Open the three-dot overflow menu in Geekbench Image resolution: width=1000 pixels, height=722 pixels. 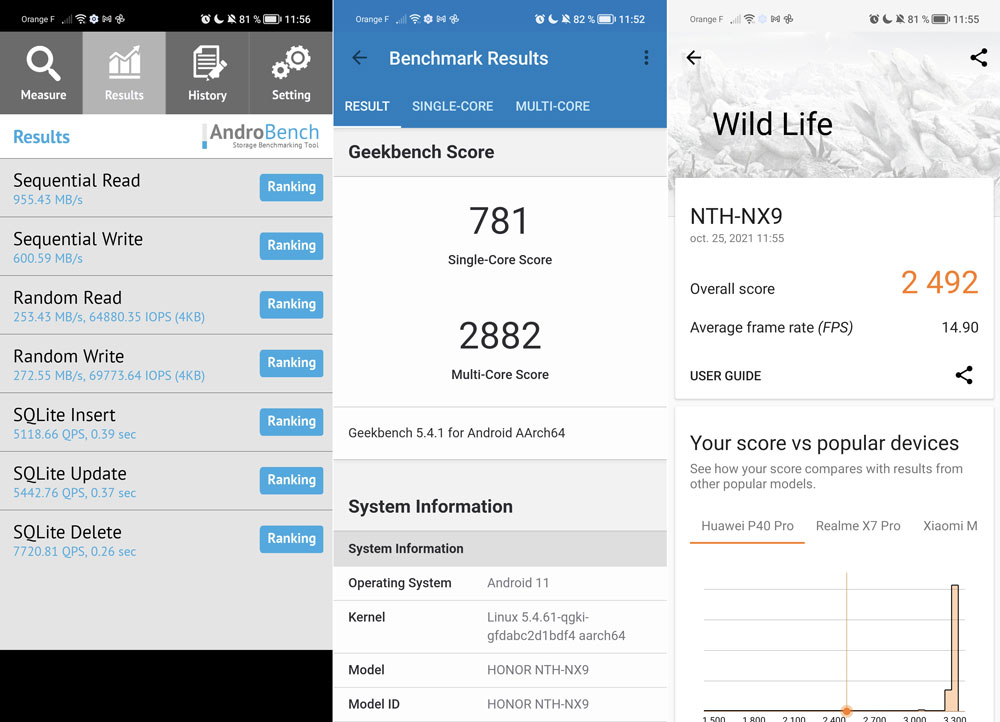coord(646,58)
